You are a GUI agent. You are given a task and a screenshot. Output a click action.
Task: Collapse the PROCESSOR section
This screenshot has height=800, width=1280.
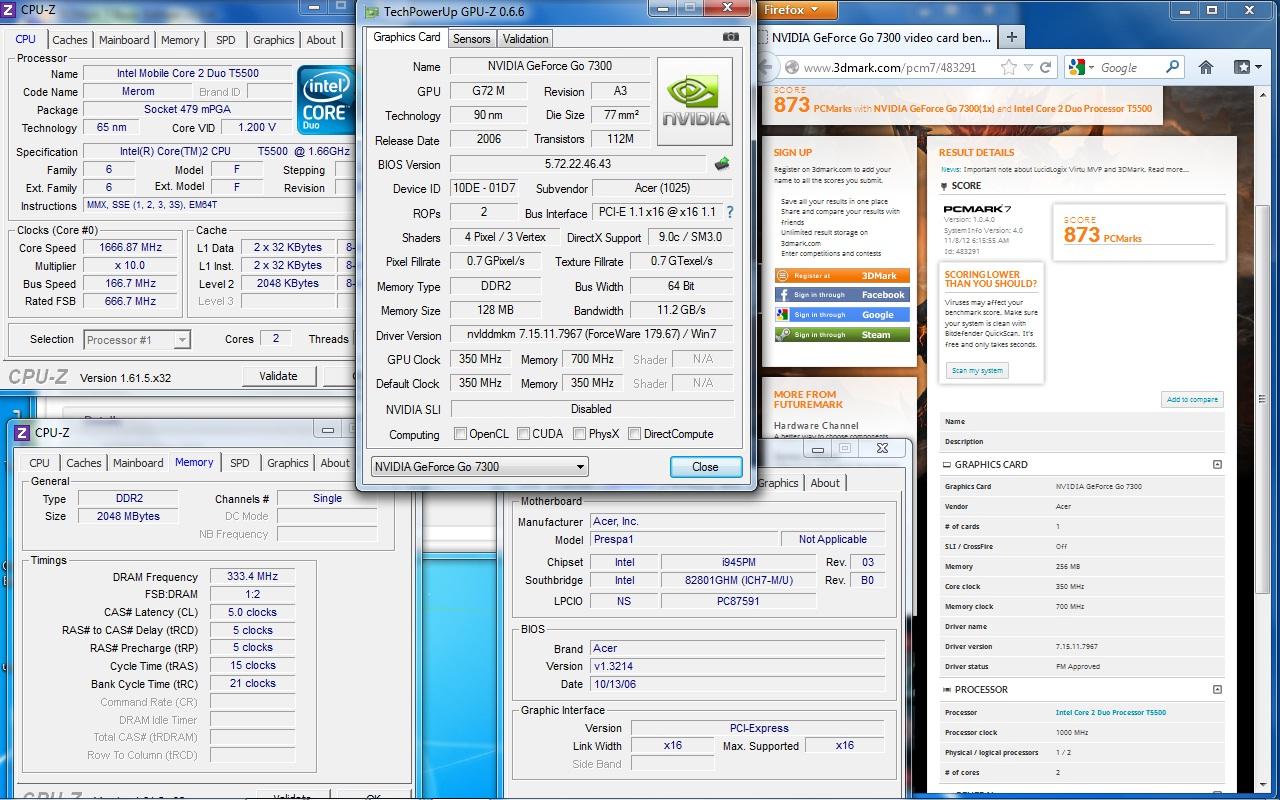click(1217, 689)
